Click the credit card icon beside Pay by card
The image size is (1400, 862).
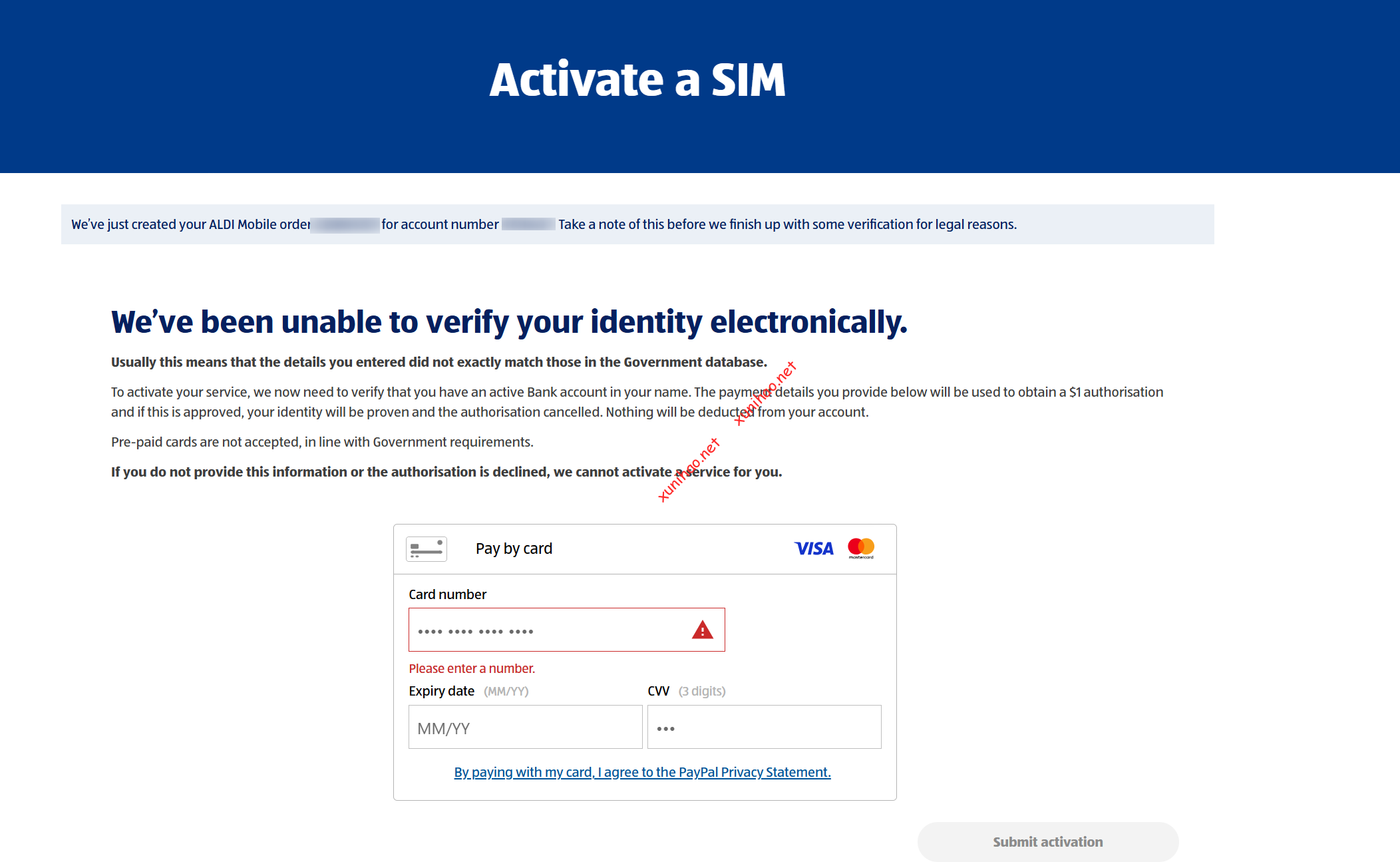(427, 549)
